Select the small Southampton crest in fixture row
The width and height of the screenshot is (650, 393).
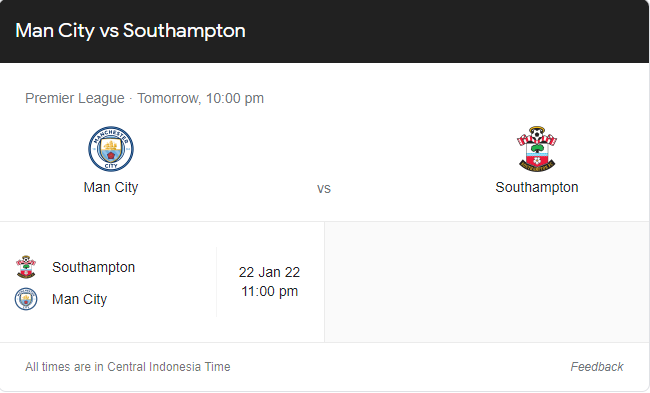click(26, 267)
